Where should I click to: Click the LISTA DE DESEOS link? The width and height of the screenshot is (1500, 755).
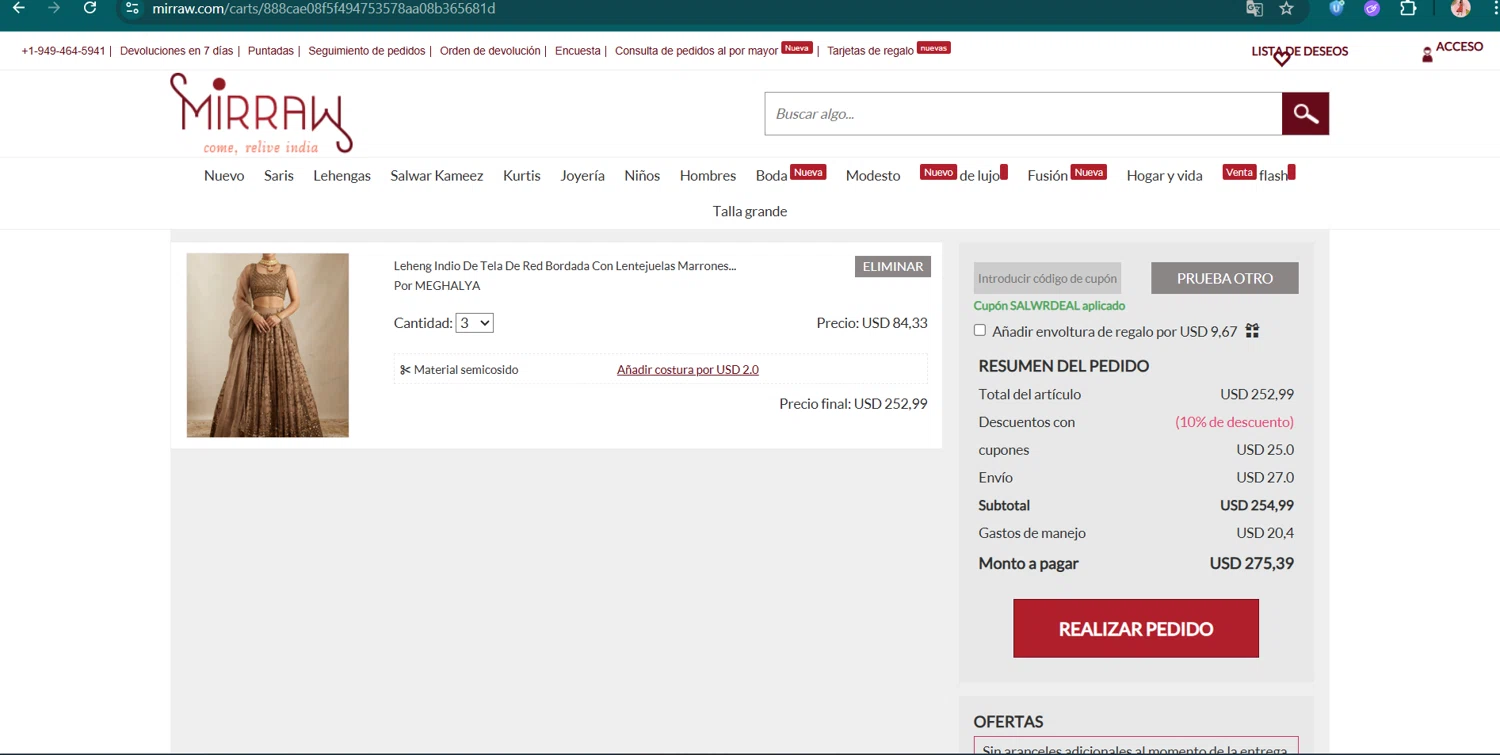1300,51
